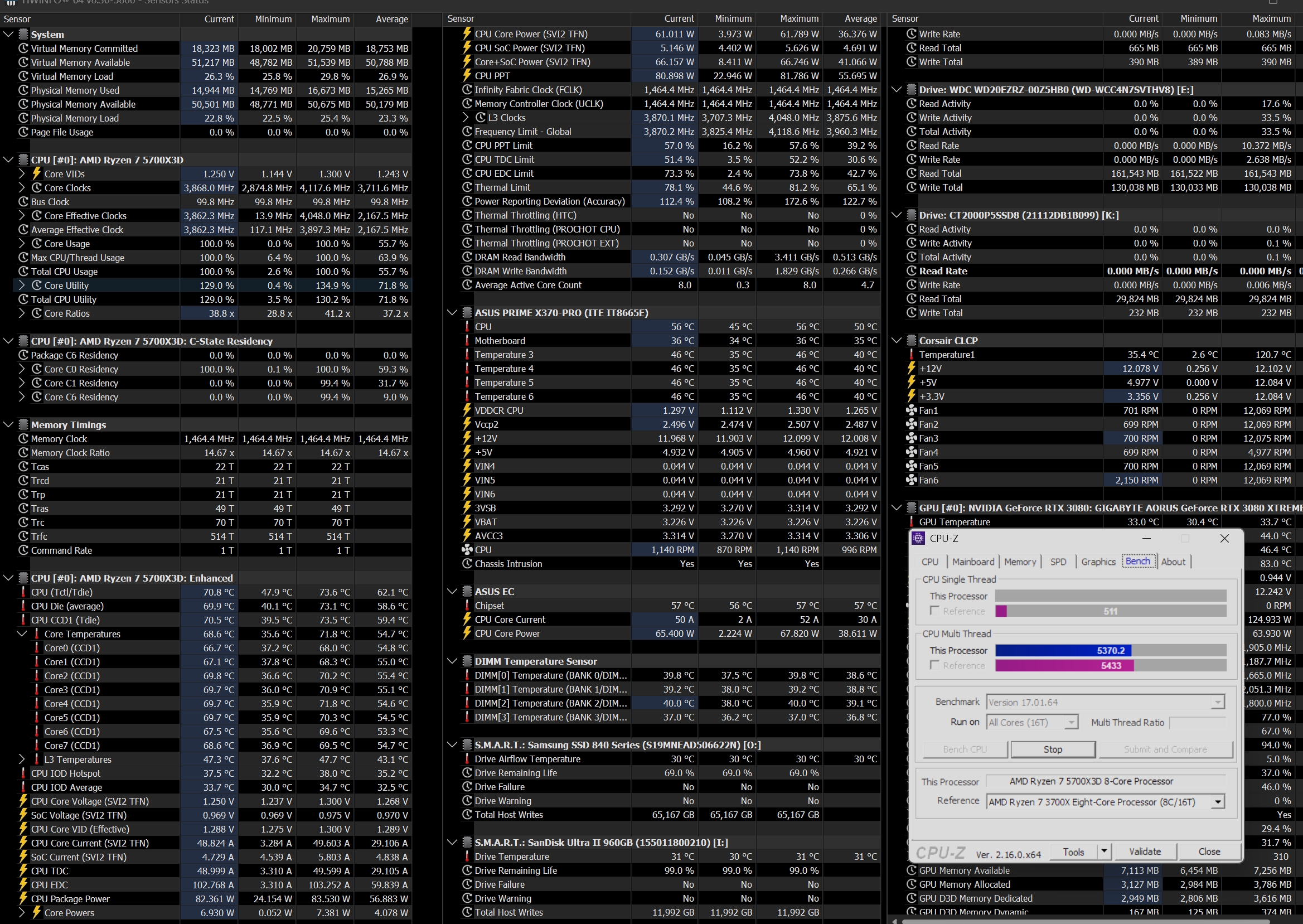The height and width of the screenshot is (924, 1303).
Task: Open the Reference processor dropdown
Action: [1217, 802]
